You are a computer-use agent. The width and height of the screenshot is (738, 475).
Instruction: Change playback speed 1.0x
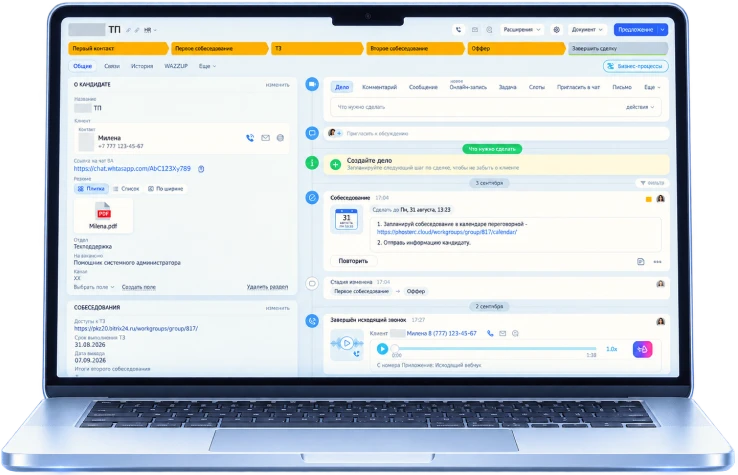(x=611, y=349)
